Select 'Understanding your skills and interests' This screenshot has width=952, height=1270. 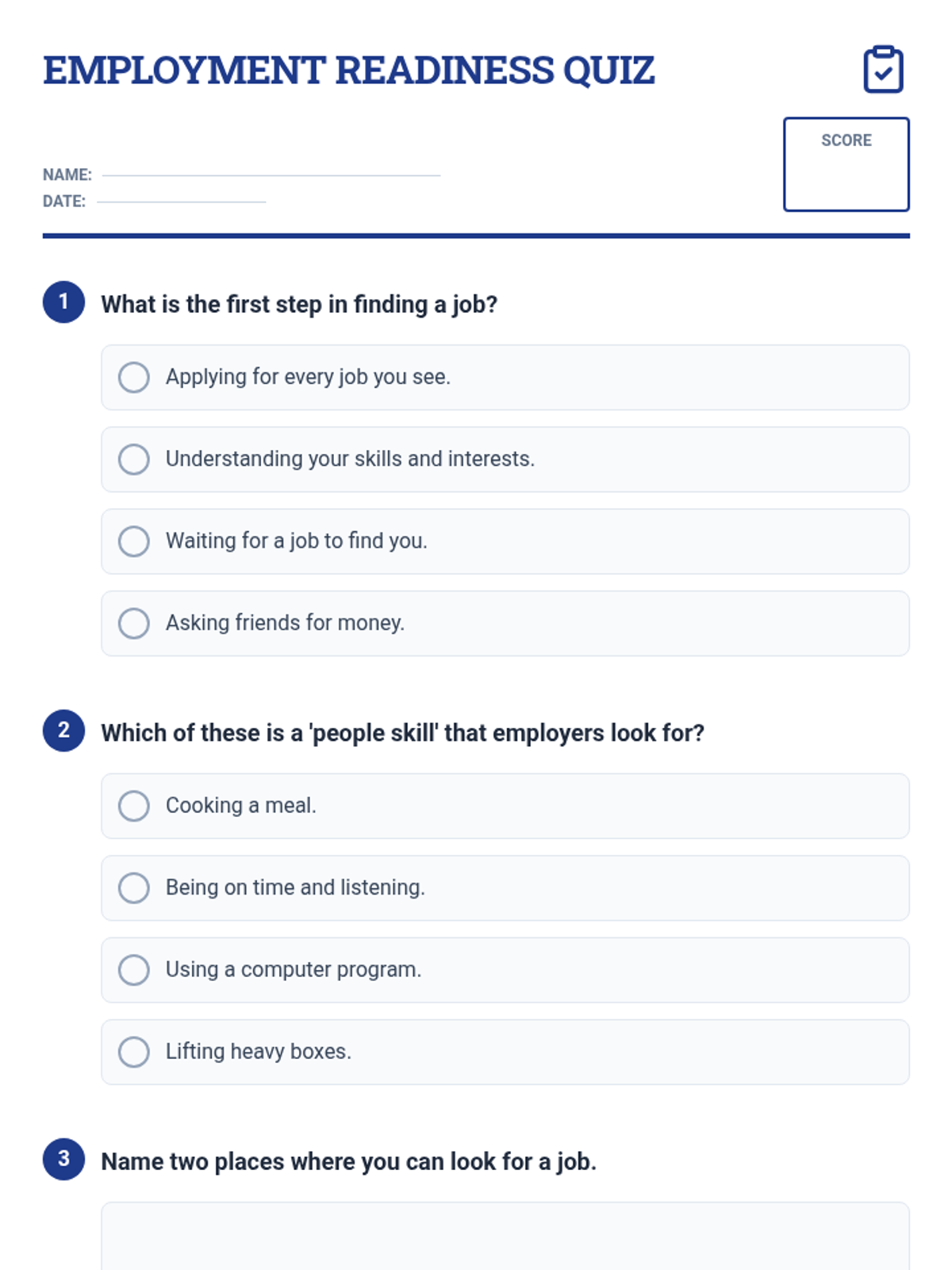point(505,460)
